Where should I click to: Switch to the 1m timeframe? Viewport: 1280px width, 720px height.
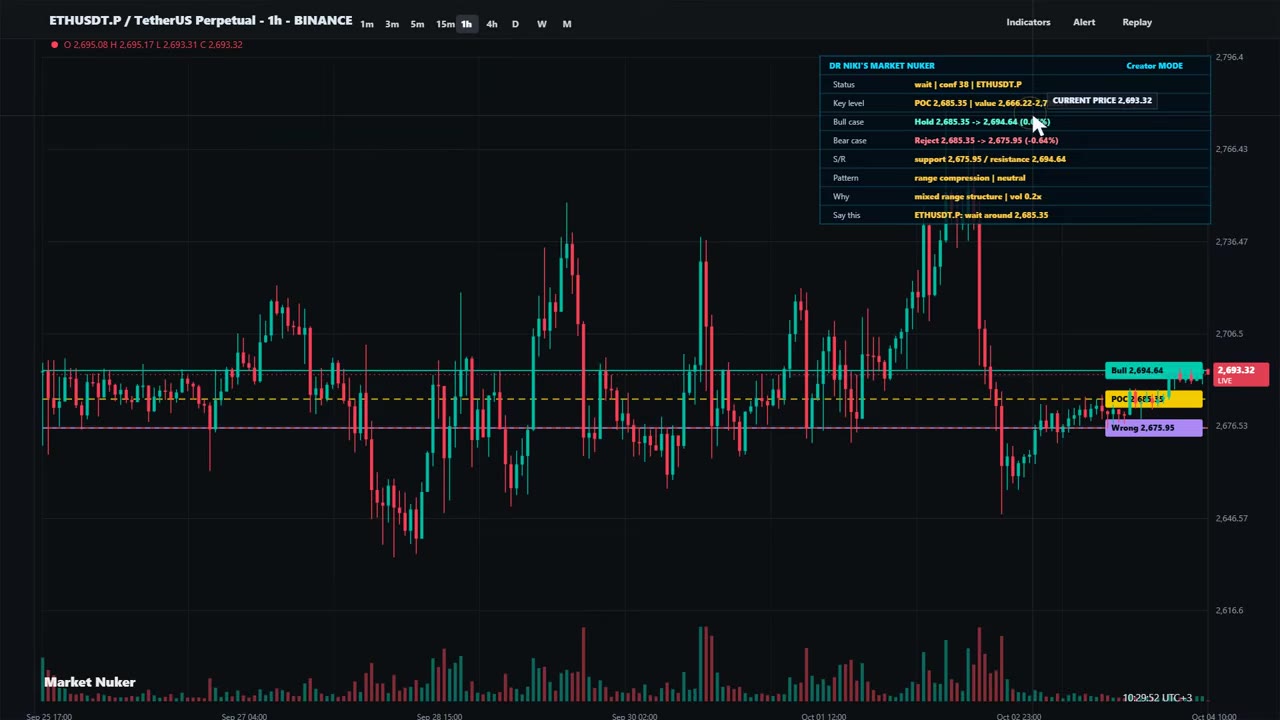point(367,24)
